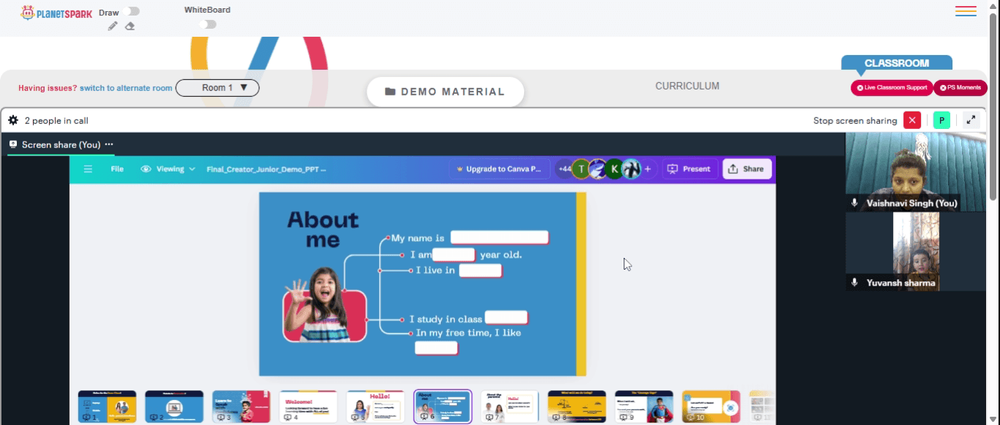Click red stop screen sharing X
Screen dimensions: 1000x425
(912, 120)
